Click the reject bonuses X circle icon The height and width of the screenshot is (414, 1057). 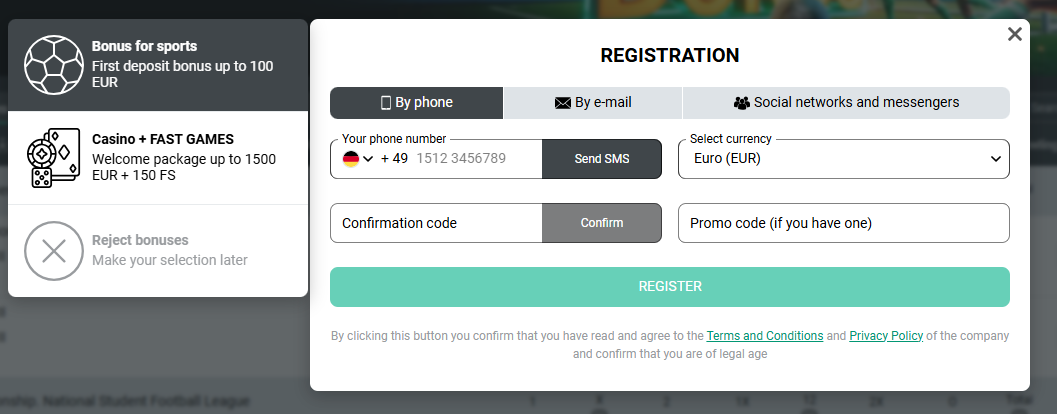(x=54, y=250)
